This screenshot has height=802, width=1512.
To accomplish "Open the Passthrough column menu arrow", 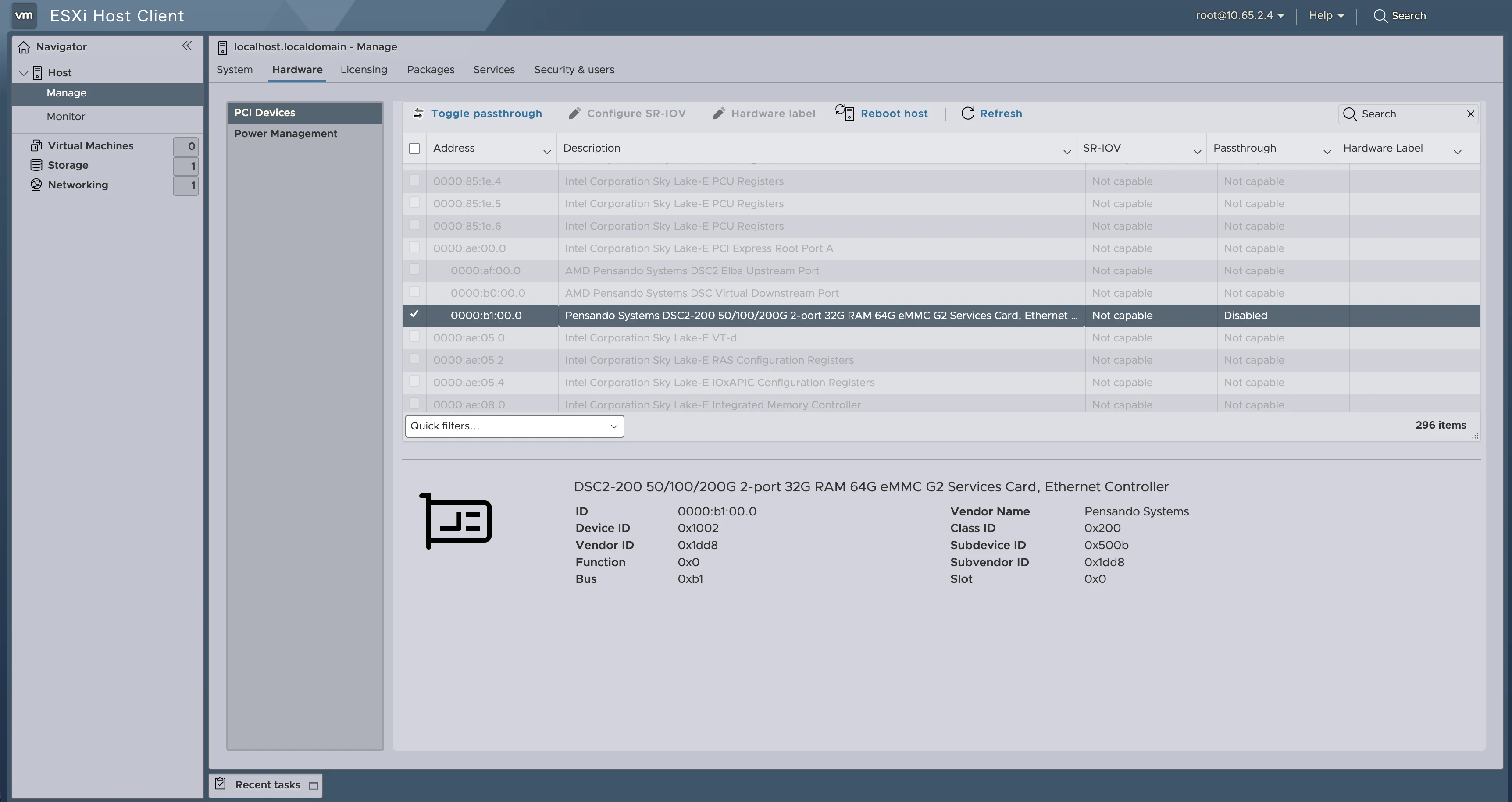I will (1327, 152).
